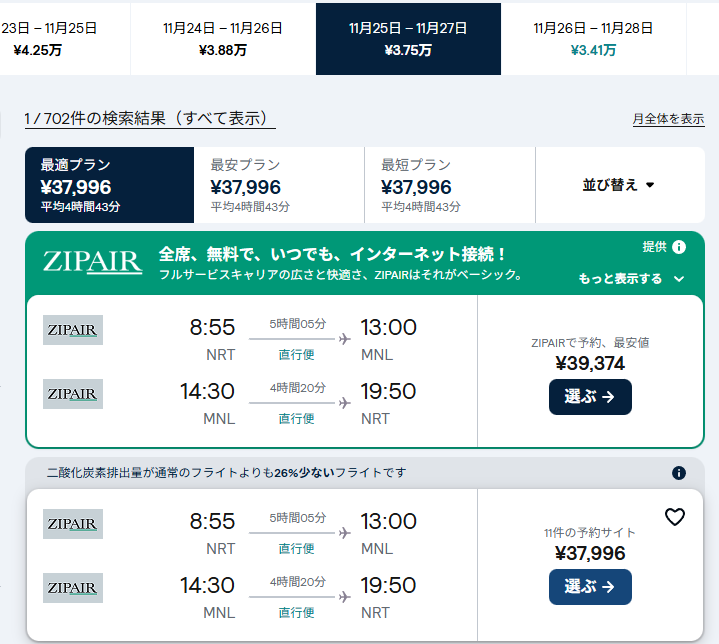
Task: Select the 最適プラン tab
Action: pyautogui.click(x=109, y=185)
